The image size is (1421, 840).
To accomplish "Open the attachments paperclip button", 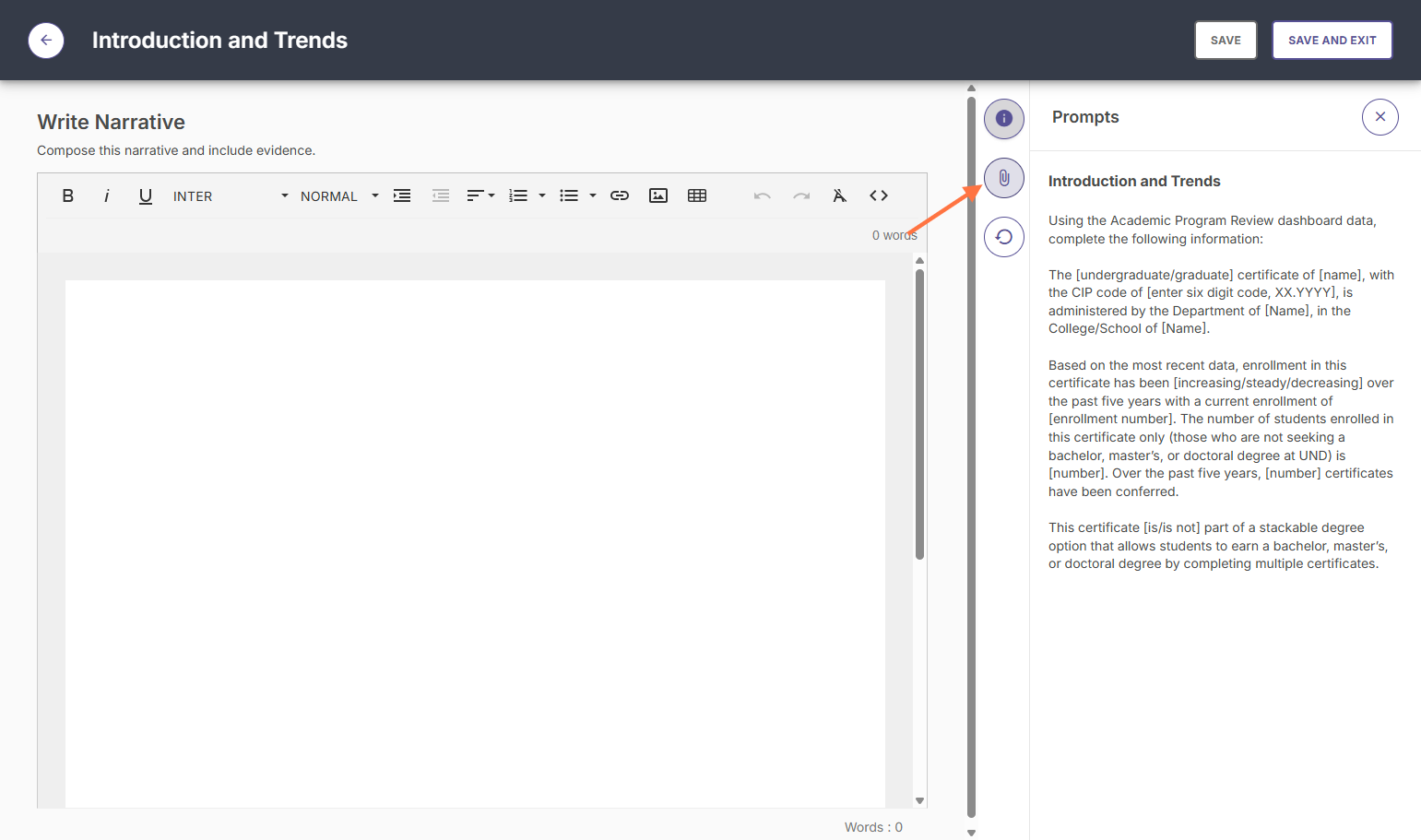I will 1004,178.
